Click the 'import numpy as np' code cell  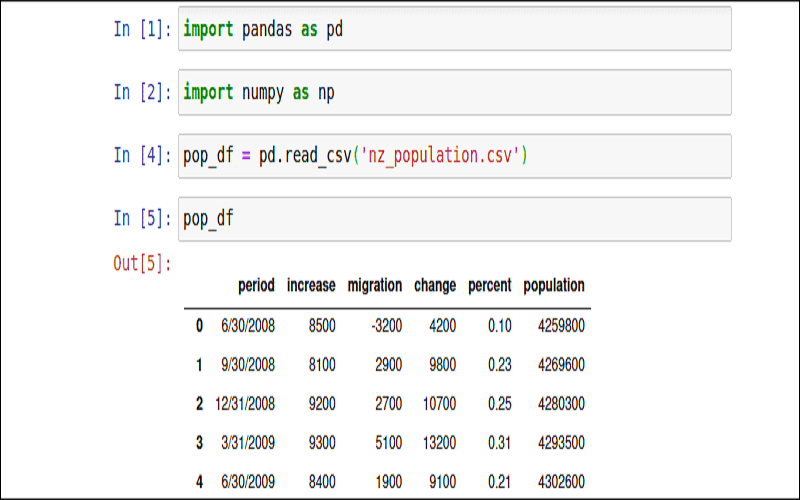point(455,92)
